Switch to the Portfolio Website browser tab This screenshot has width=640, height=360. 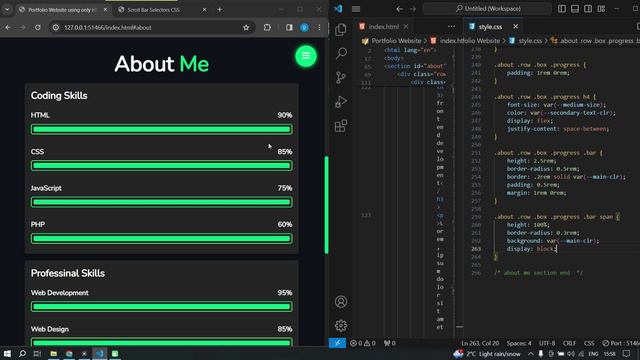tap(62, 9)
